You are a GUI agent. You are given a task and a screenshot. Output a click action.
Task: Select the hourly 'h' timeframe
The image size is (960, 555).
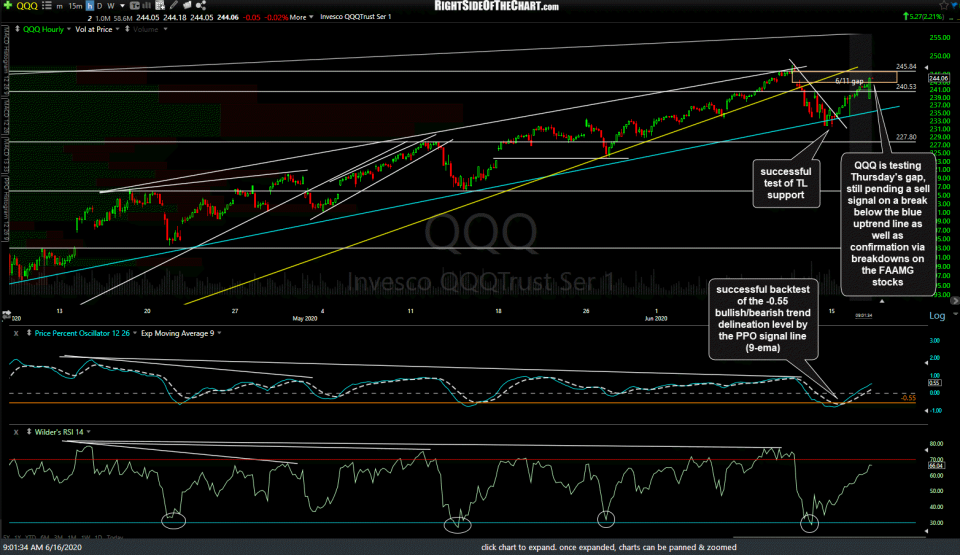pyautogui.click(x=89, y=6)
